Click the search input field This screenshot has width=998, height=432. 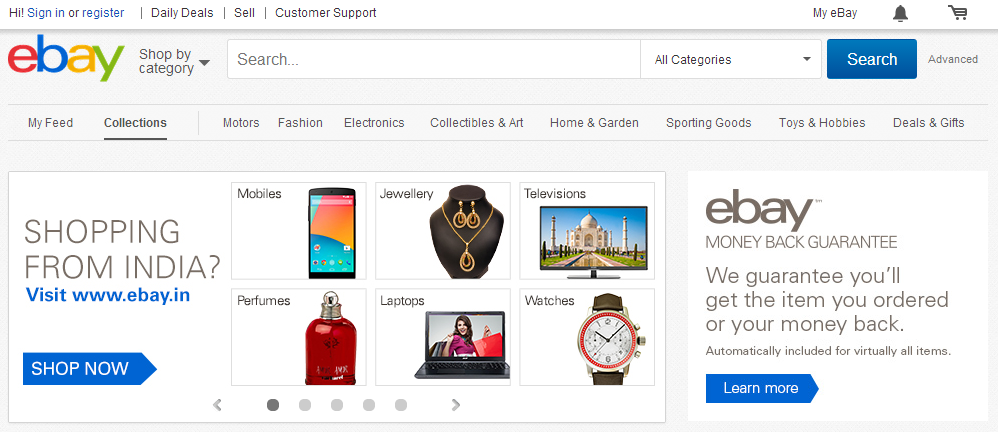point(434,59)
